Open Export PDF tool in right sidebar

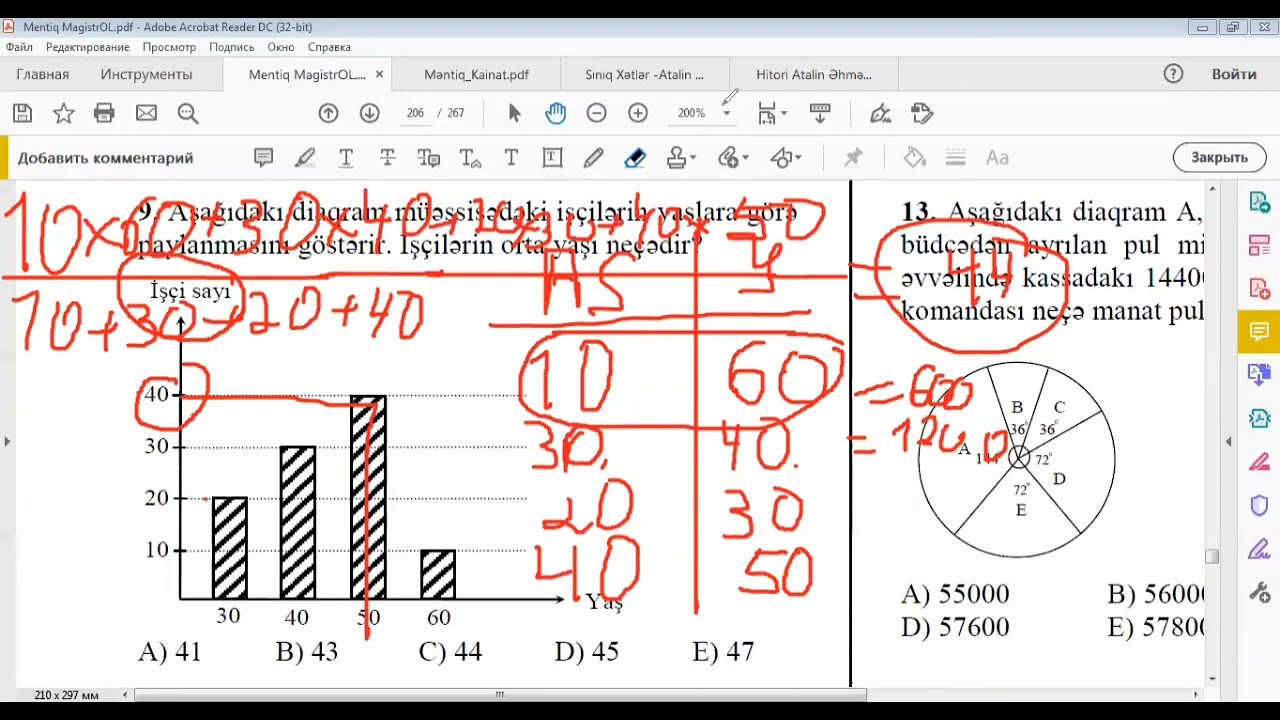1259,202
